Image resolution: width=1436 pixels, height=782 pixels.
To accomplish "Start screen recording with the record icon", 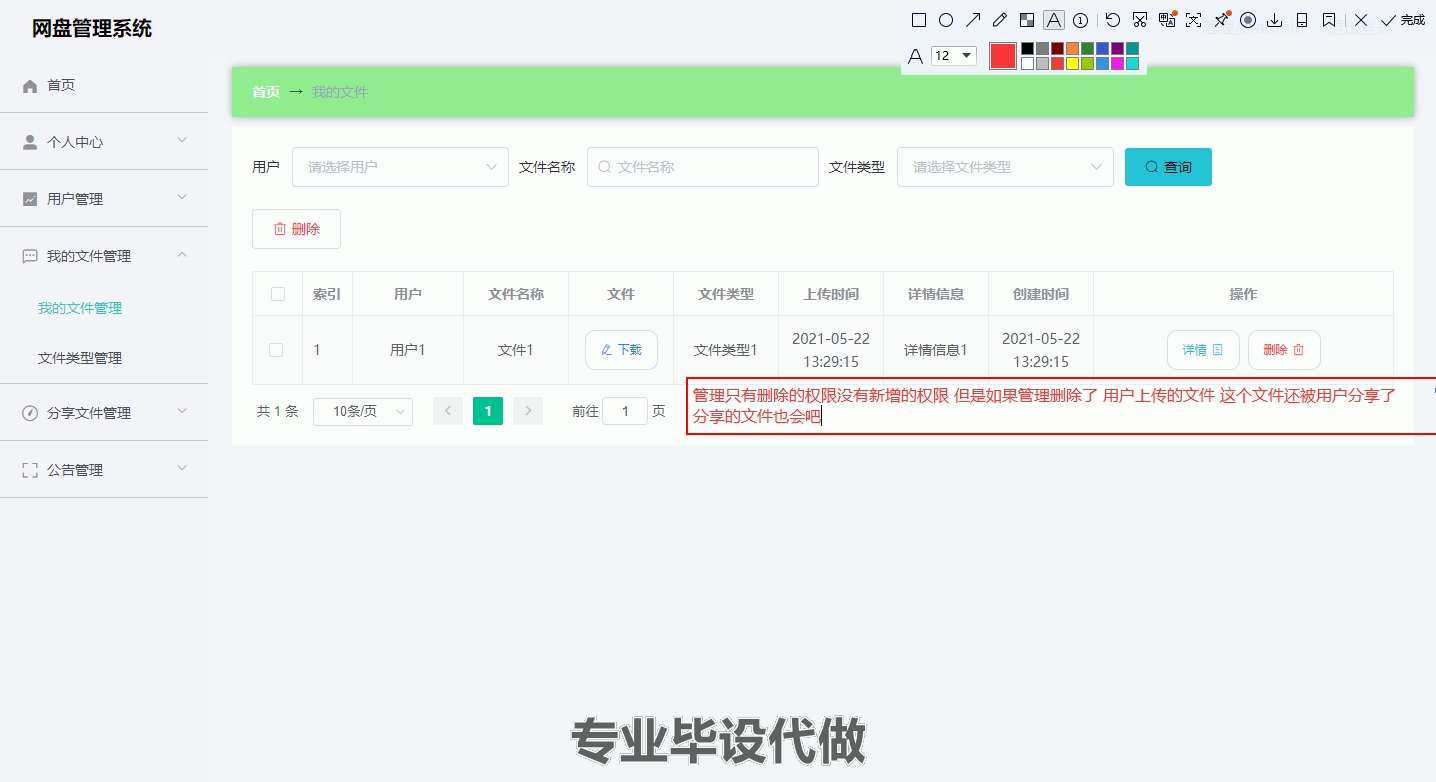I will tap(1248, 20).
